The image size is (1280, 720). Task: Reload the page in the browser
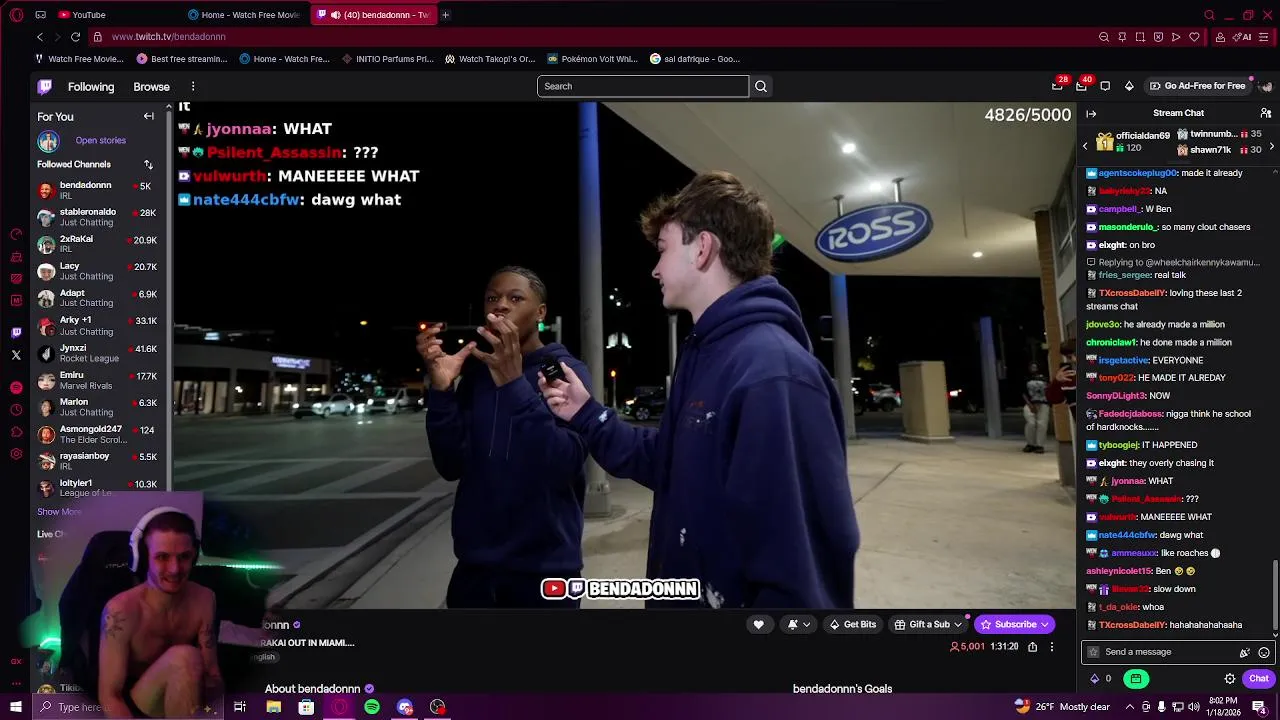75,37
